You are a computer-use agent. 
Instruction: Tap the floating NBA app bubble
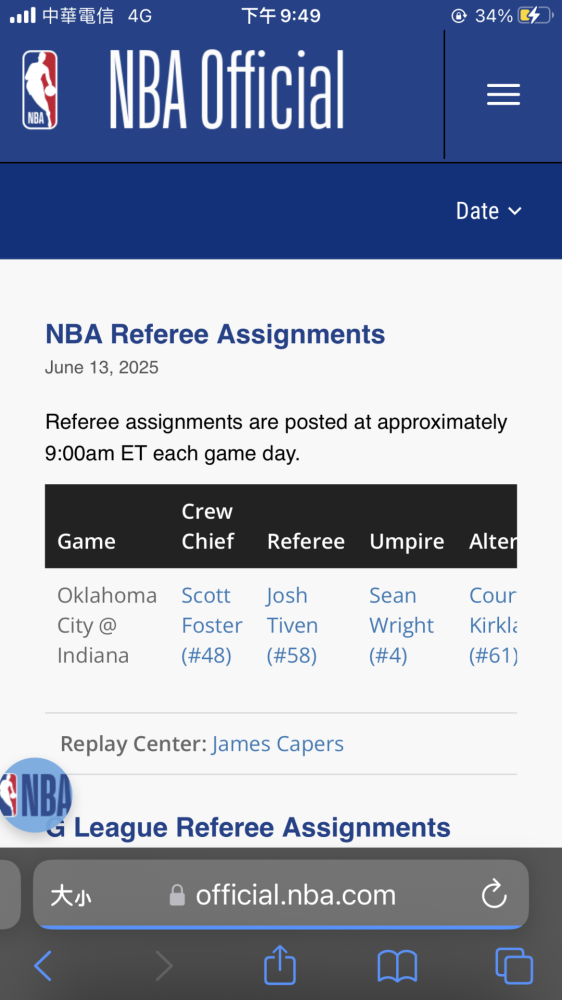click(x=34, y=795)
